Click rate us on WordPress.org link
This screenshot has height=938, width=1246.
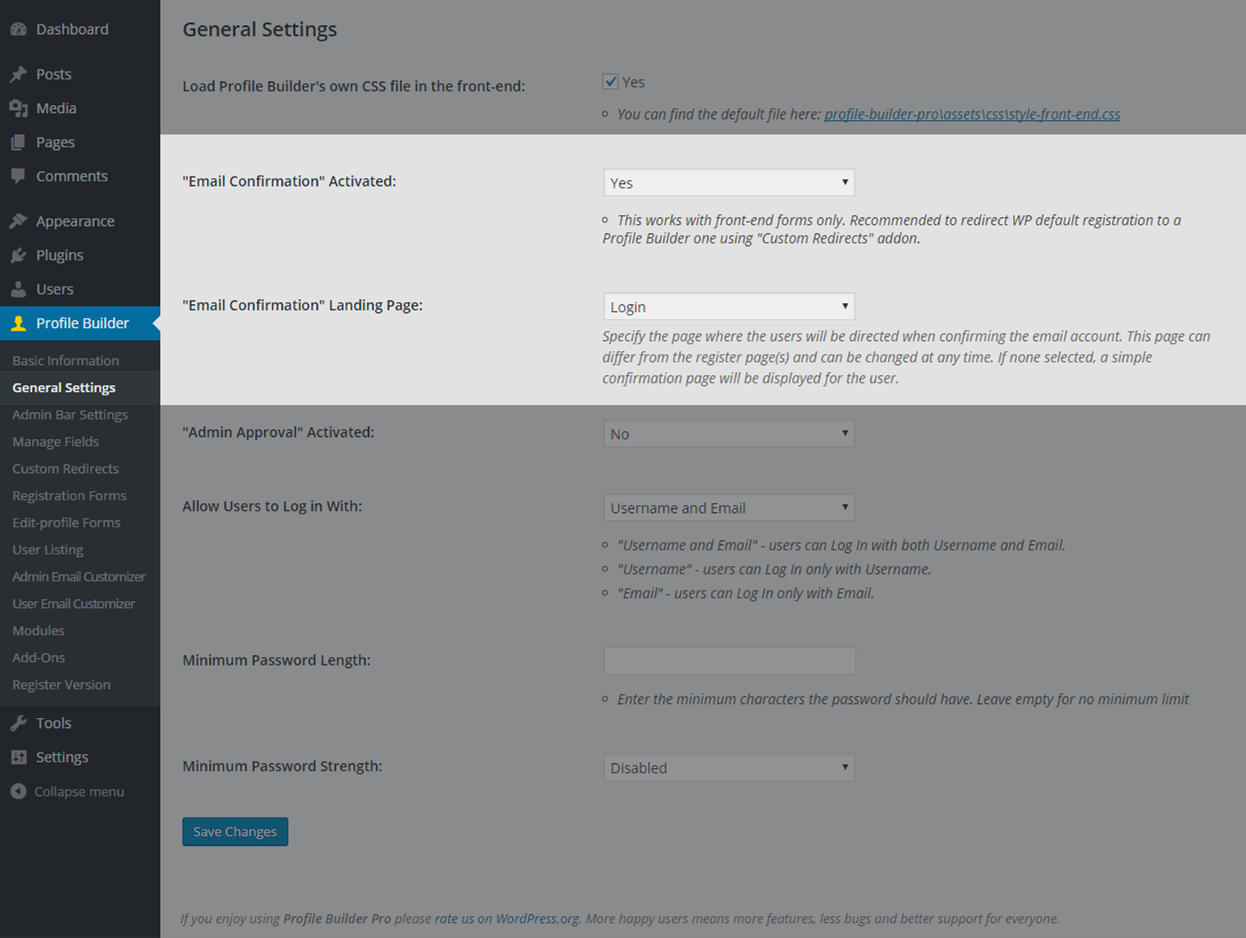(x=507, y=918)
